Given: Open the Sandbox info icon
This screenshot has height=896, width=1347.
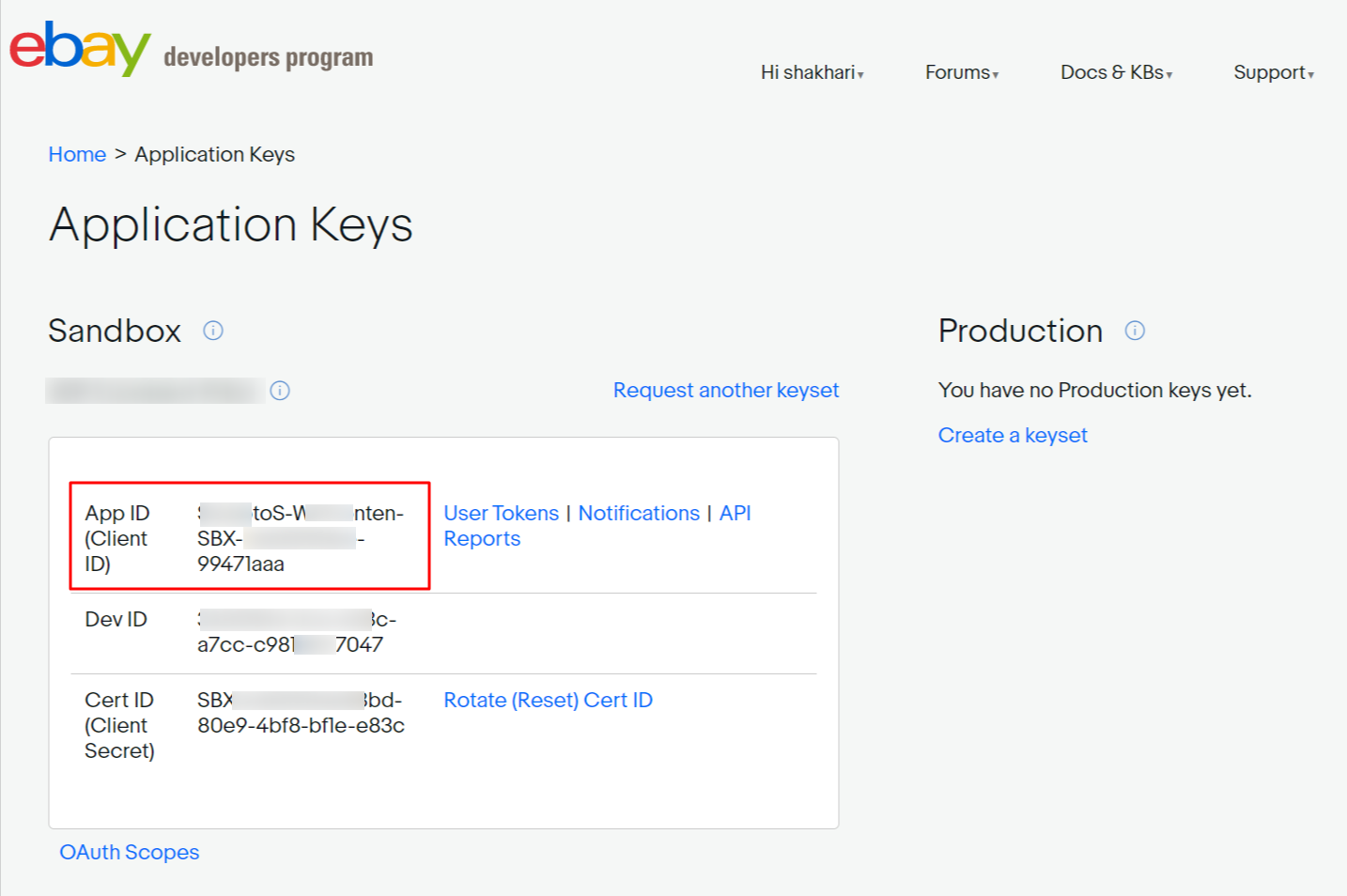Looking at the screenshot, I should [213, 331].
